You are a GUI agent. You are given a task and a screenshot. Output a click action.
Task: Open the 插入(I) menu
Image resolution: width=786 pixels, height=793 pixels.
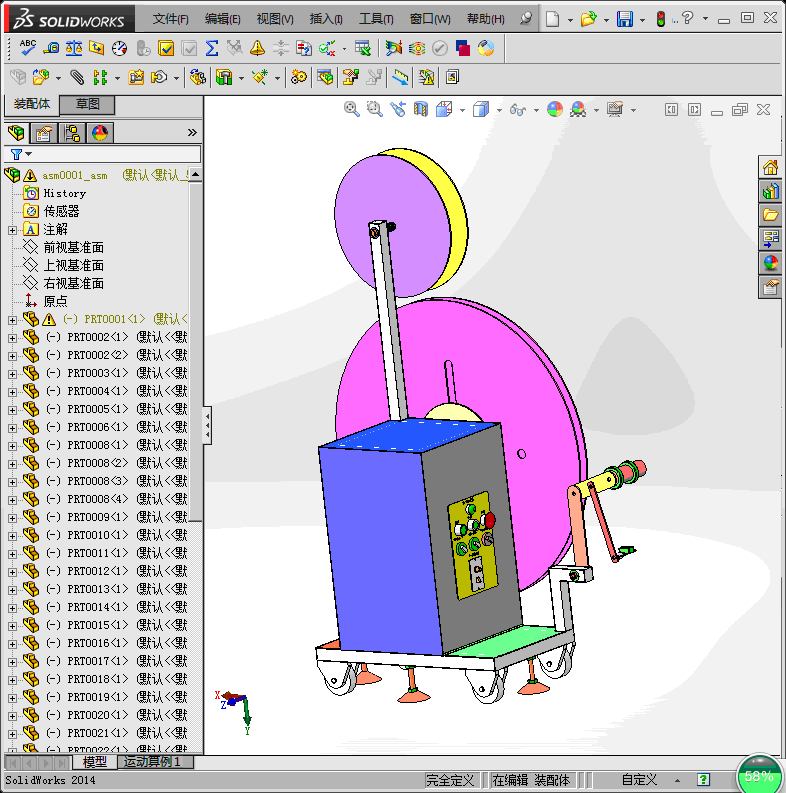pos(326,19)
